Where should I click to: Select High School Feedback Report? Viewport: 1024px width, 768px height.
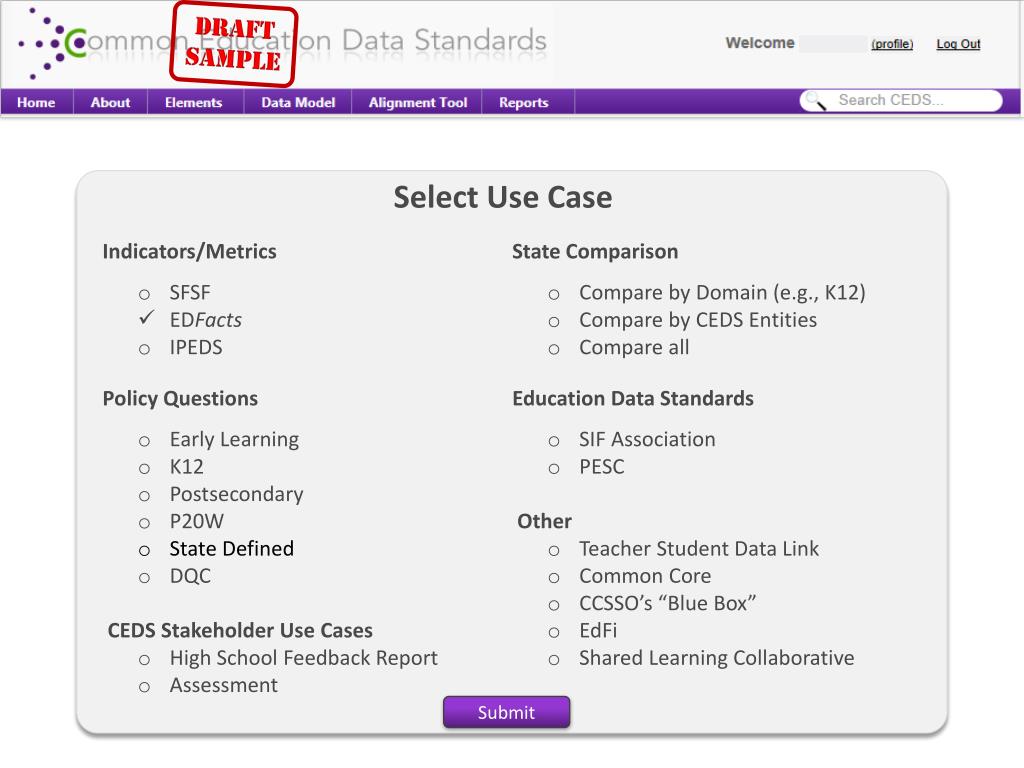tap(144, 659)
